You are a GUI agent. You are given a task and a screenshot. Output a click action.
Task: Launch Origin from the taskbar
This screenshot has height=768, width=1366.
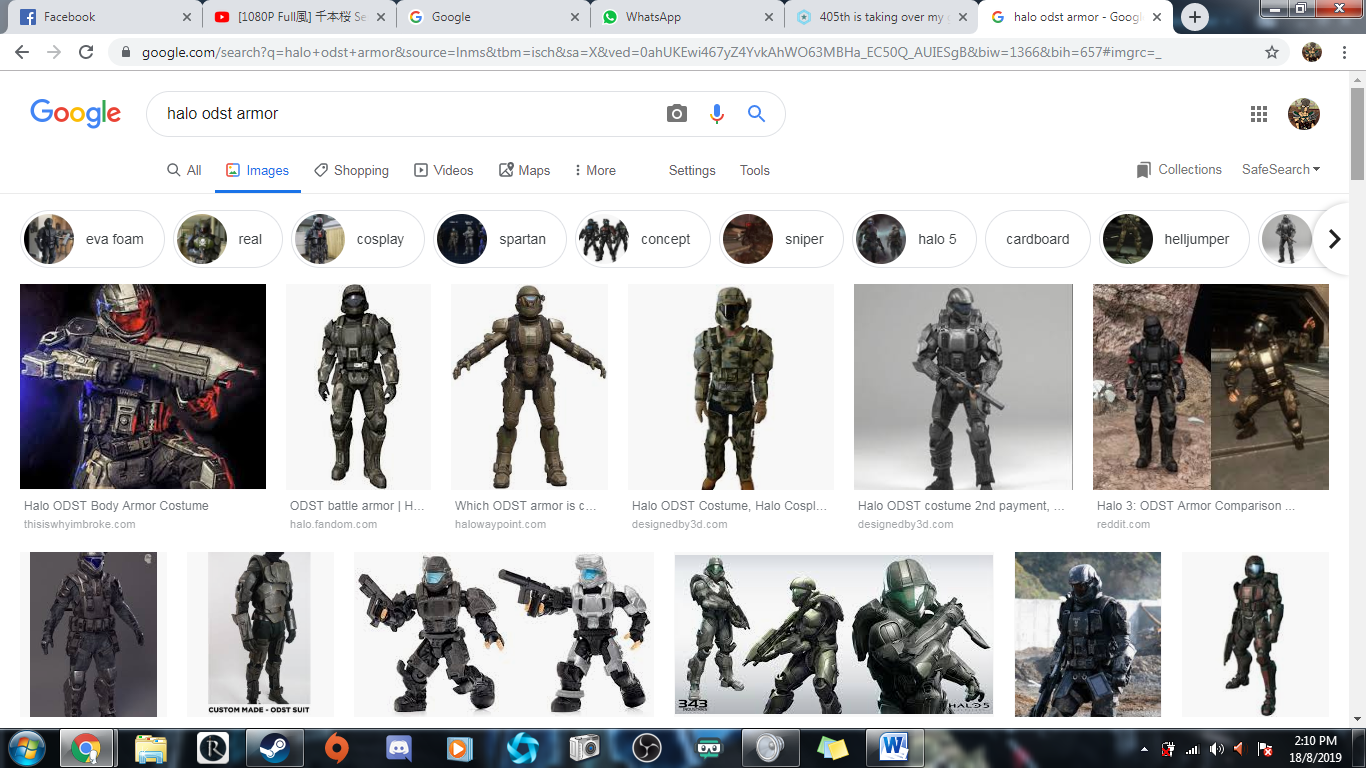coord(337,748)
